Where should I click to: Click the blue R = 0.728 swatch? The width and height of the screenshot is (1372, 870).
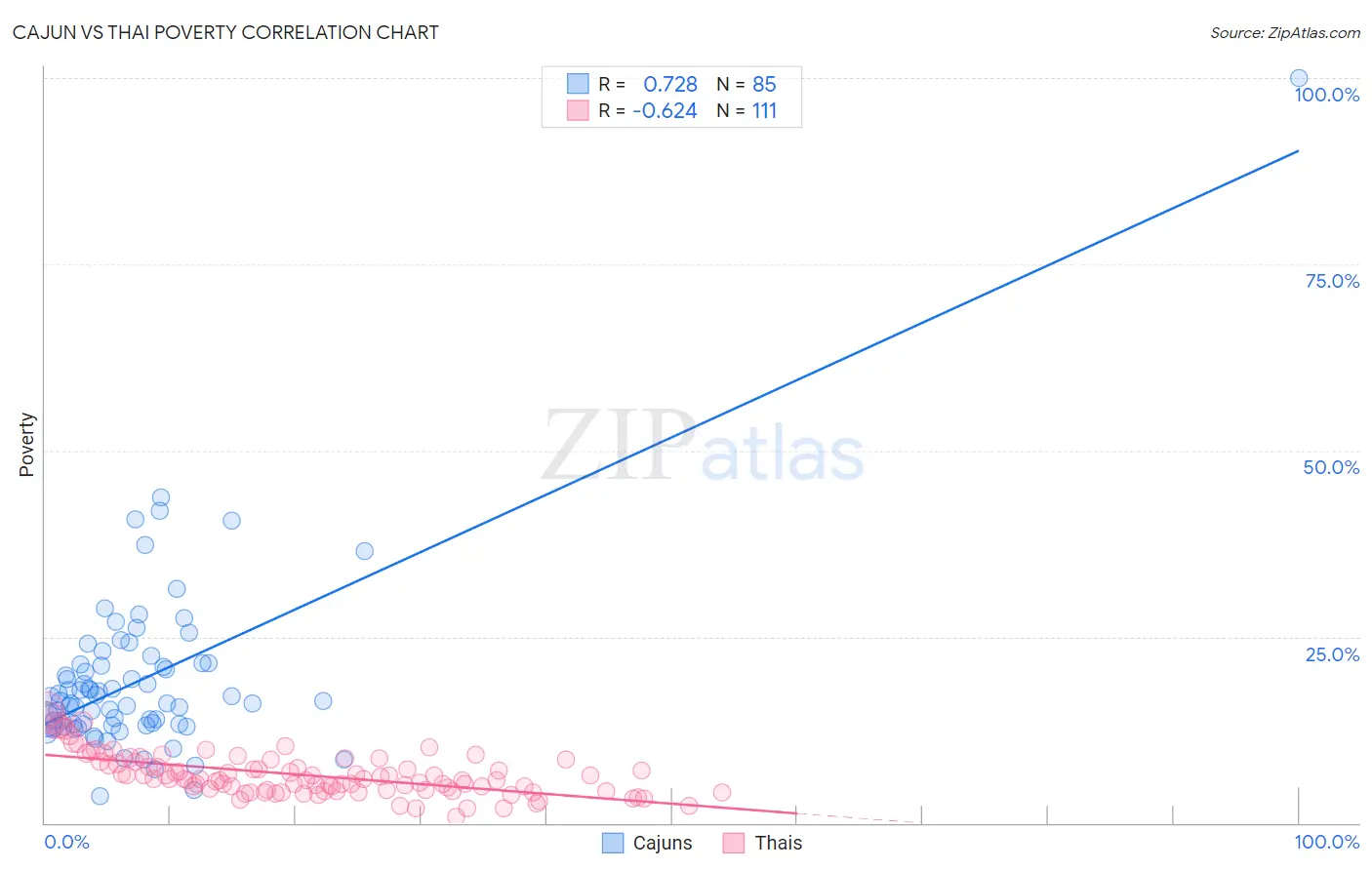coord(578,84)
